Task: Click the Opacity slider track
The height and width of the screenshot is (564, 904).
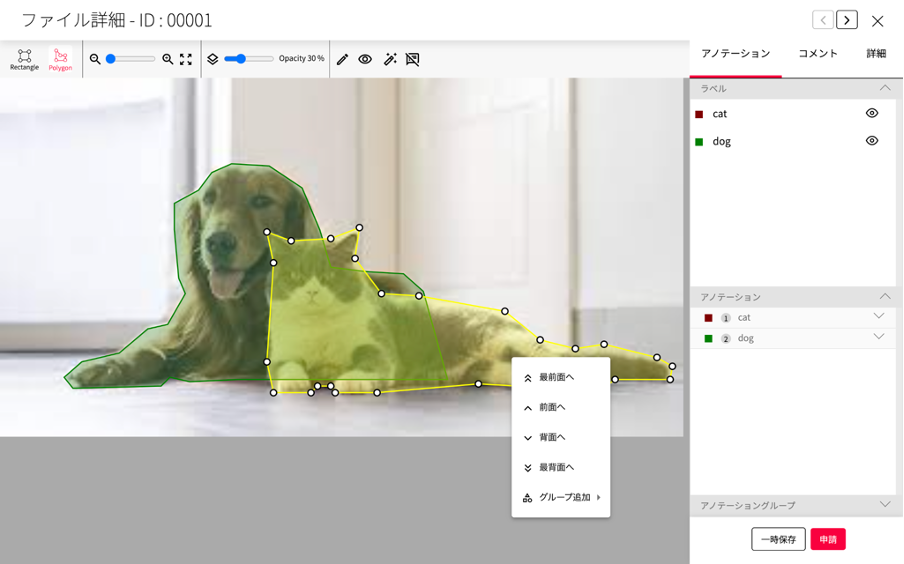Action: [x=249, y=59]
